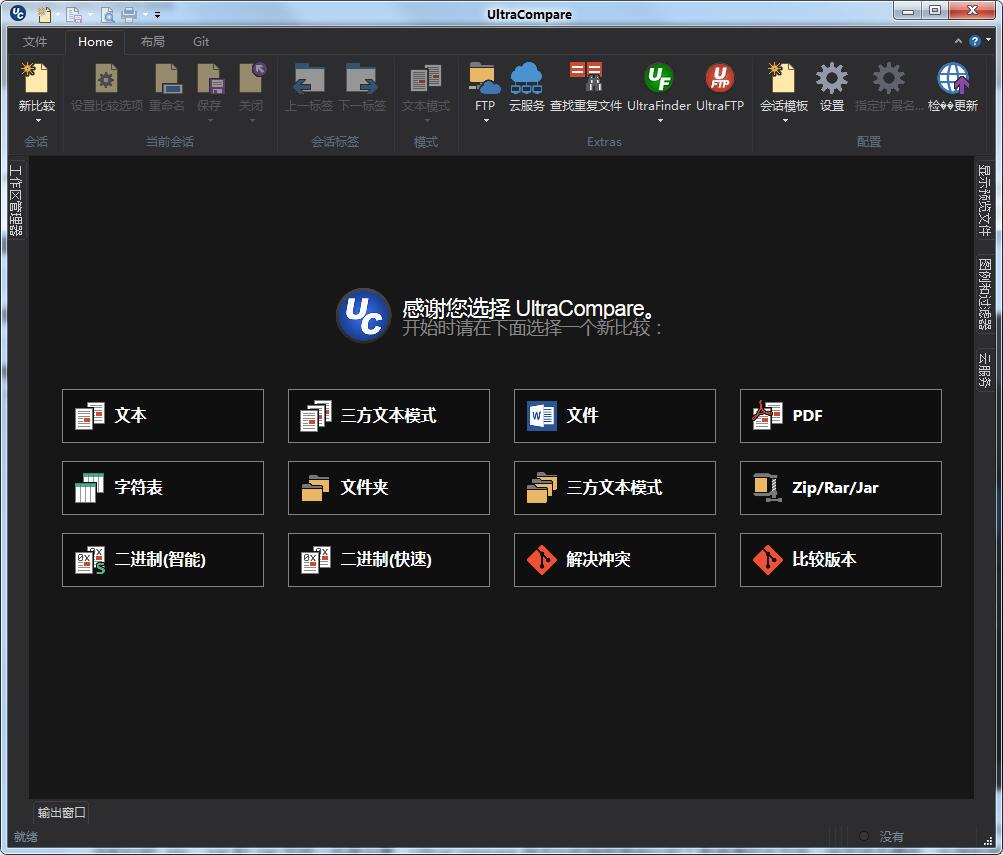Click the new file icon in quick access toolbar
1003x855 pixels.
[x=44, y=13]
